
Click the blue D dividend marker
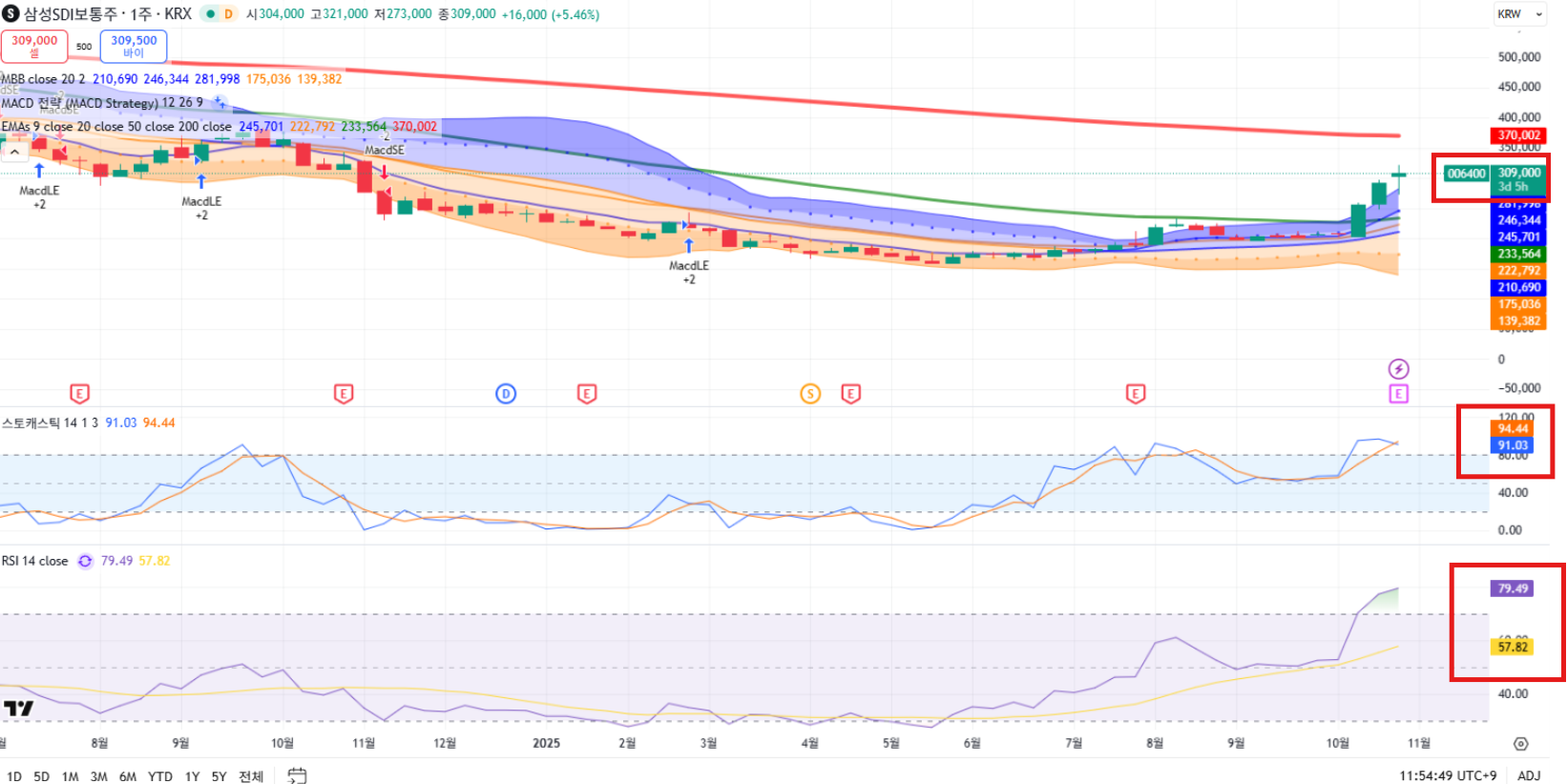tap(506, 393)
